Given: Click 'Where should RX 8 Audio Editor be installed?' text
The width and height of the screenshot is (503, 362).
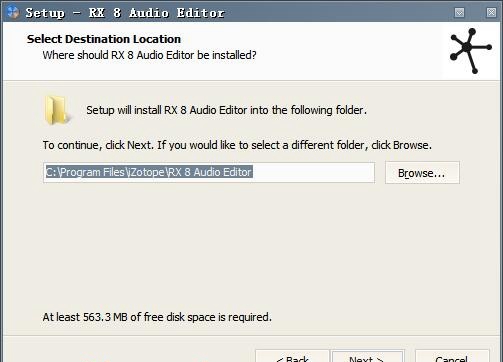Looking at the screenshot, I should 149,55.
